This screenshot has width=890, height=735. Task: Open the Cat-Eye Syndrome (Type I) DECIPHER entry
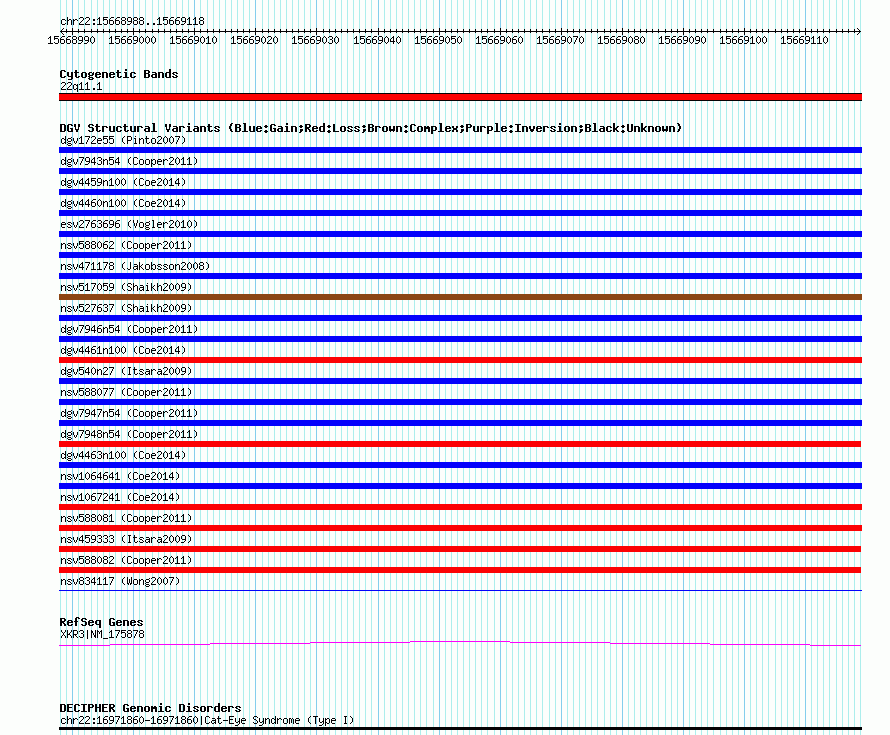tap(207, 720)
